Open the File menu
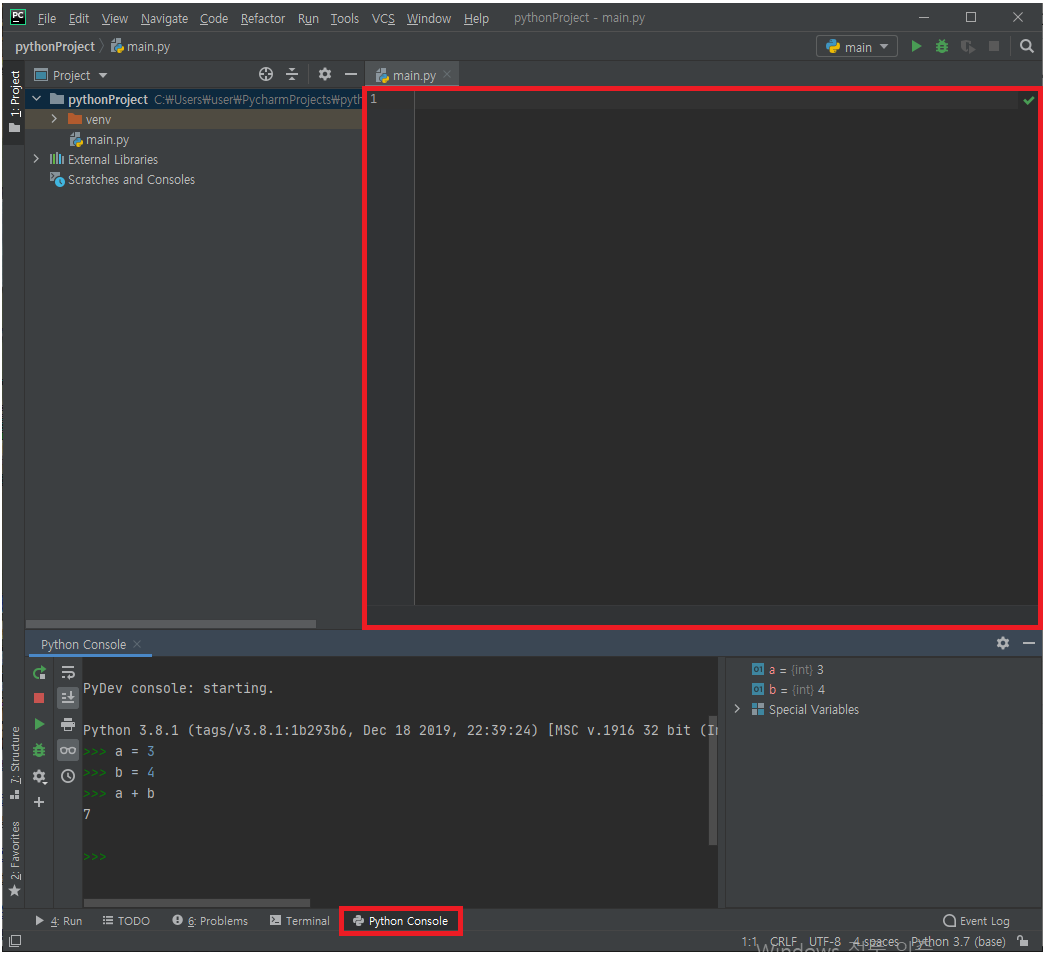The height and width of the screenshot is (955, 1045). 47,19
